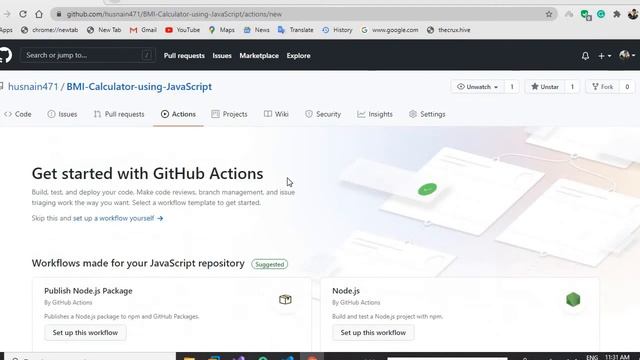Open the user avatar menu in header
This screenshot has height=360, width=640.
pyautogui.click(x=627, y=55)
